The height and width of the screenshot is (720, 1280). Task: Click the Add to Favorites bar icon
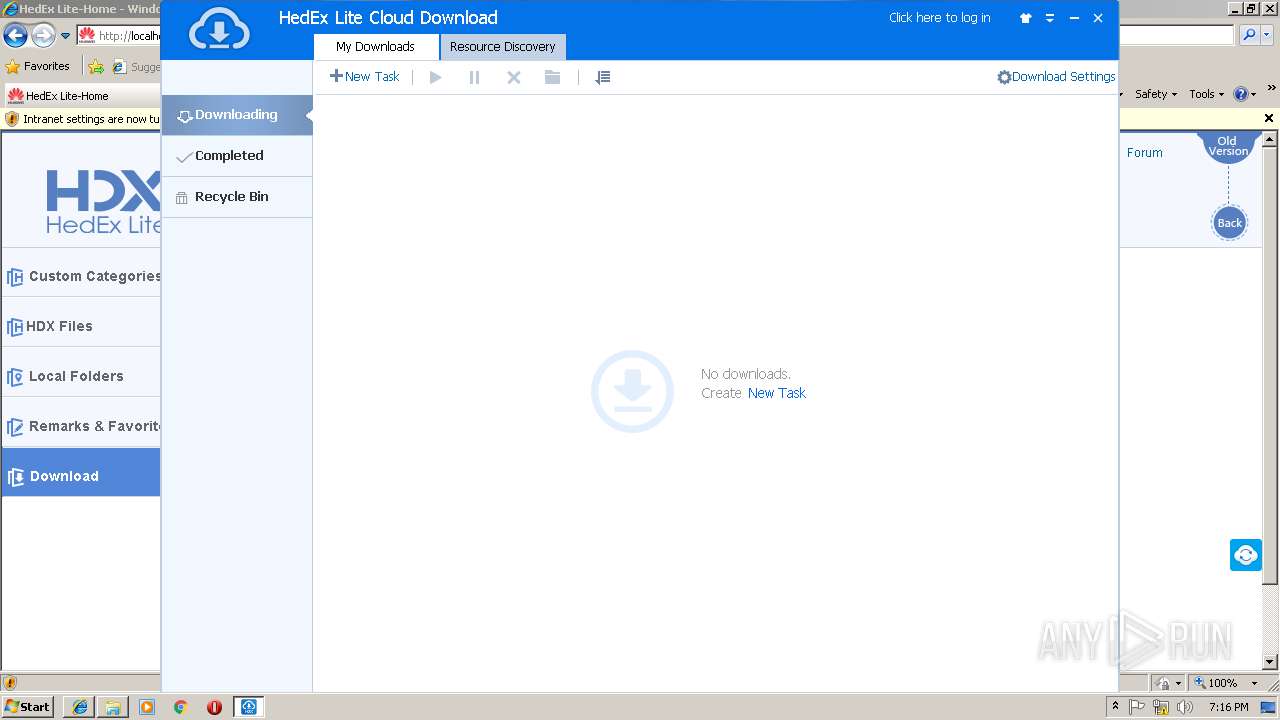(x=96, y=67)
